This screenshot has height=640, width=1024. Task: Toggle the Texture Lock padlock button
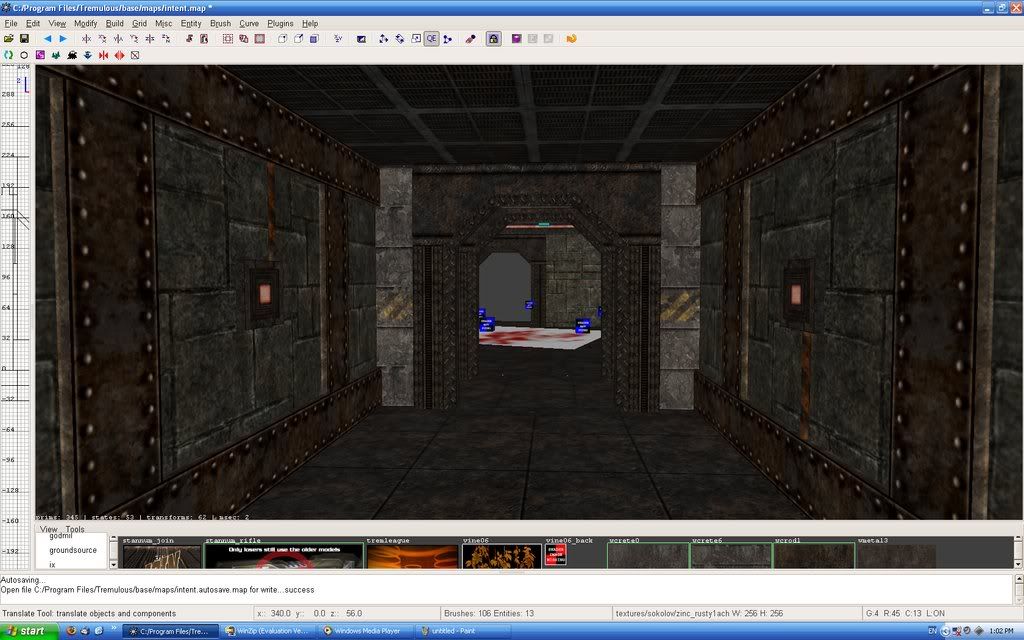[493, 39]
